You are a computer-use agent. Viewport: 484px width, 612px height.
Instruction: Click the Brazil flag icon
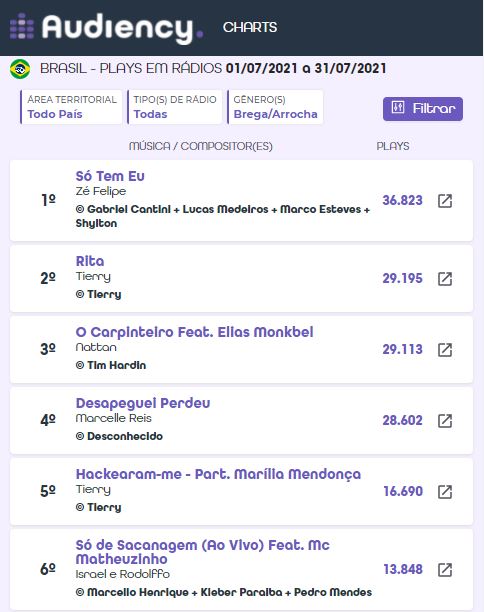pos(20,69)
